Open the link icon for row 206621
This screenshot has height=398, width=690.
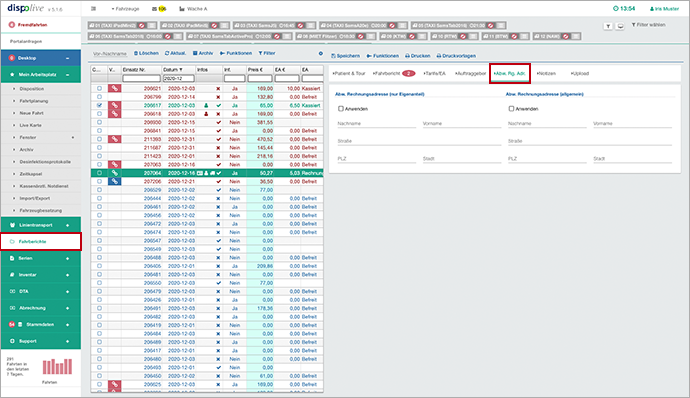[x=114, y=88]
